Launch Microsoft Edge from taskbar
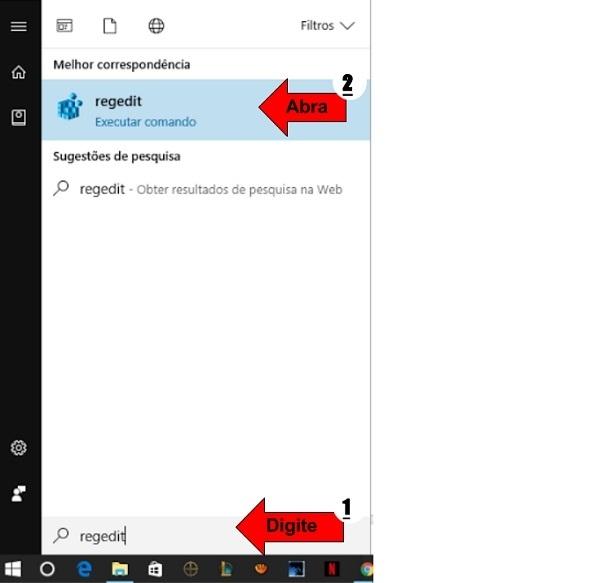This screenshot has height=583, width=600. tap(84, 569)
